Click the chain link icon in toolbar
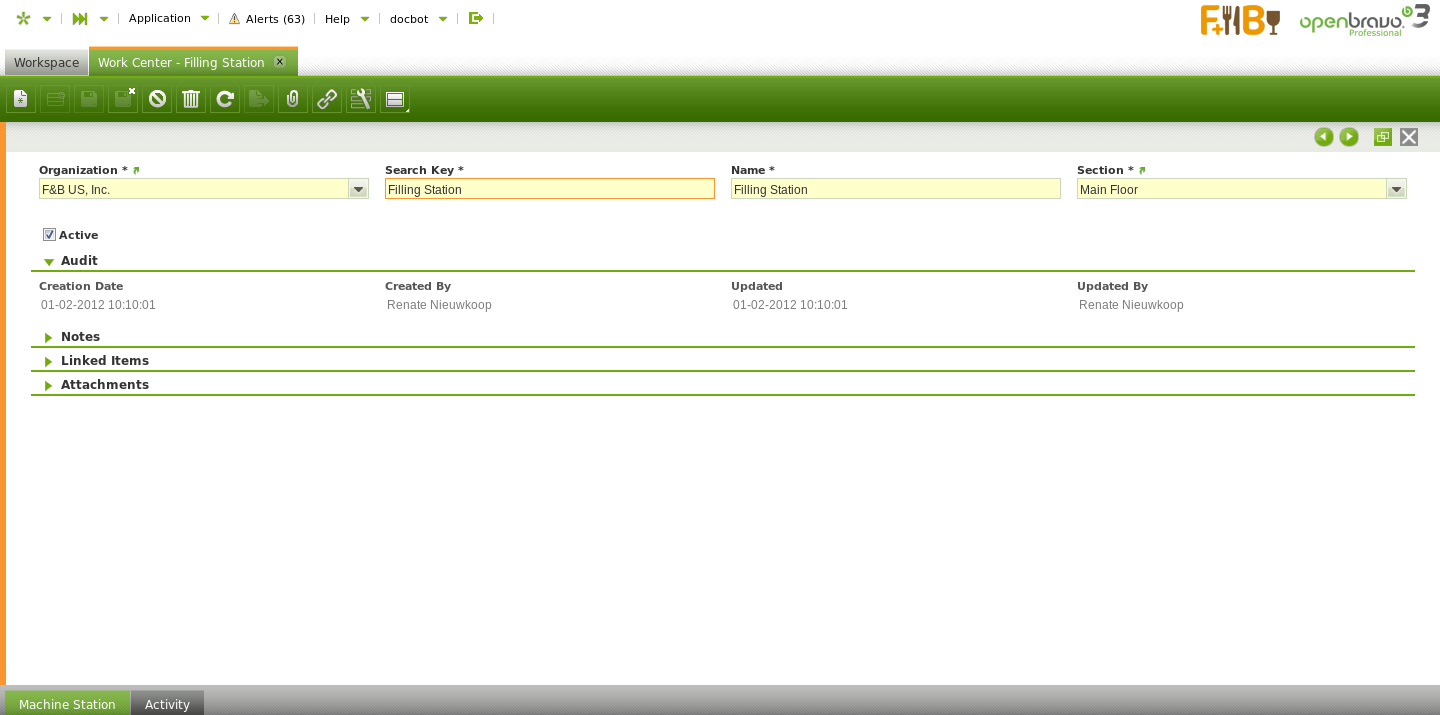The image size is (1440, 715). pos(327,99)
